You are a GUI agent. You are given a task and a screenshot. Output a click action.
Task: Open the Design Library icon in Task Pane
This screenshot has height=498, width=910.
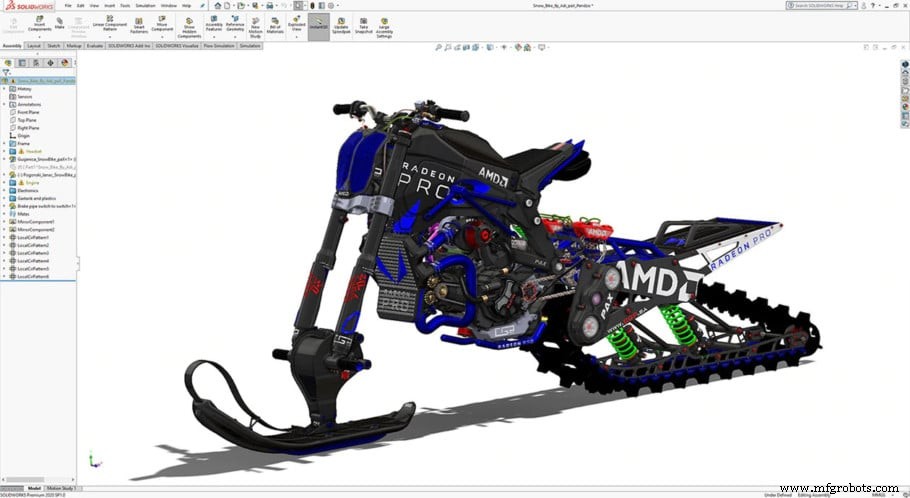[x=905, y=81]
